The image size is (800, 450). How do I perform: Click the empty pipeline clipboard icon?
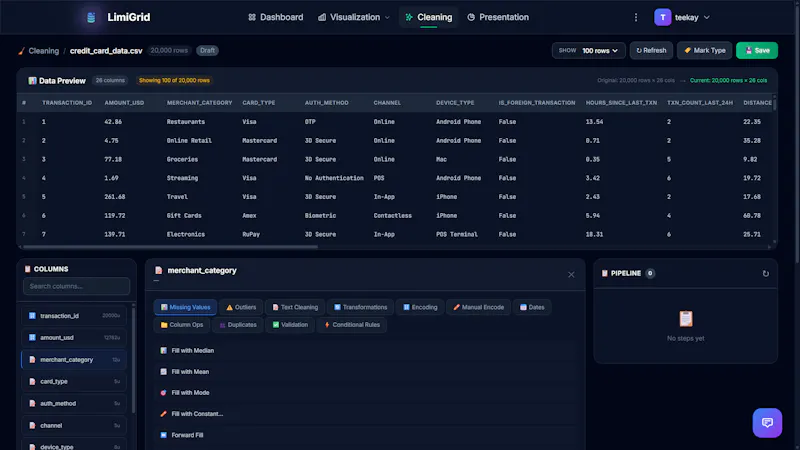pos(686,318)
